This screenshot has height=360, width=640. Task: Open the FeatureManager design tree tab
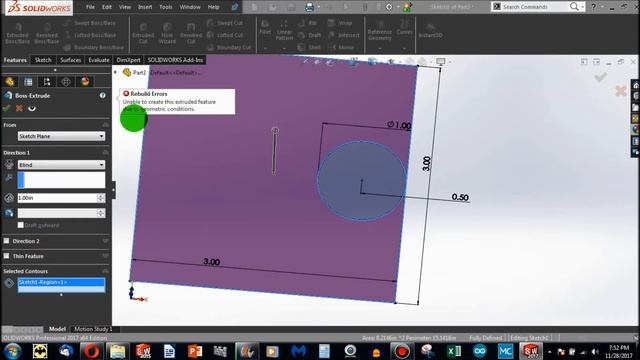10,82
